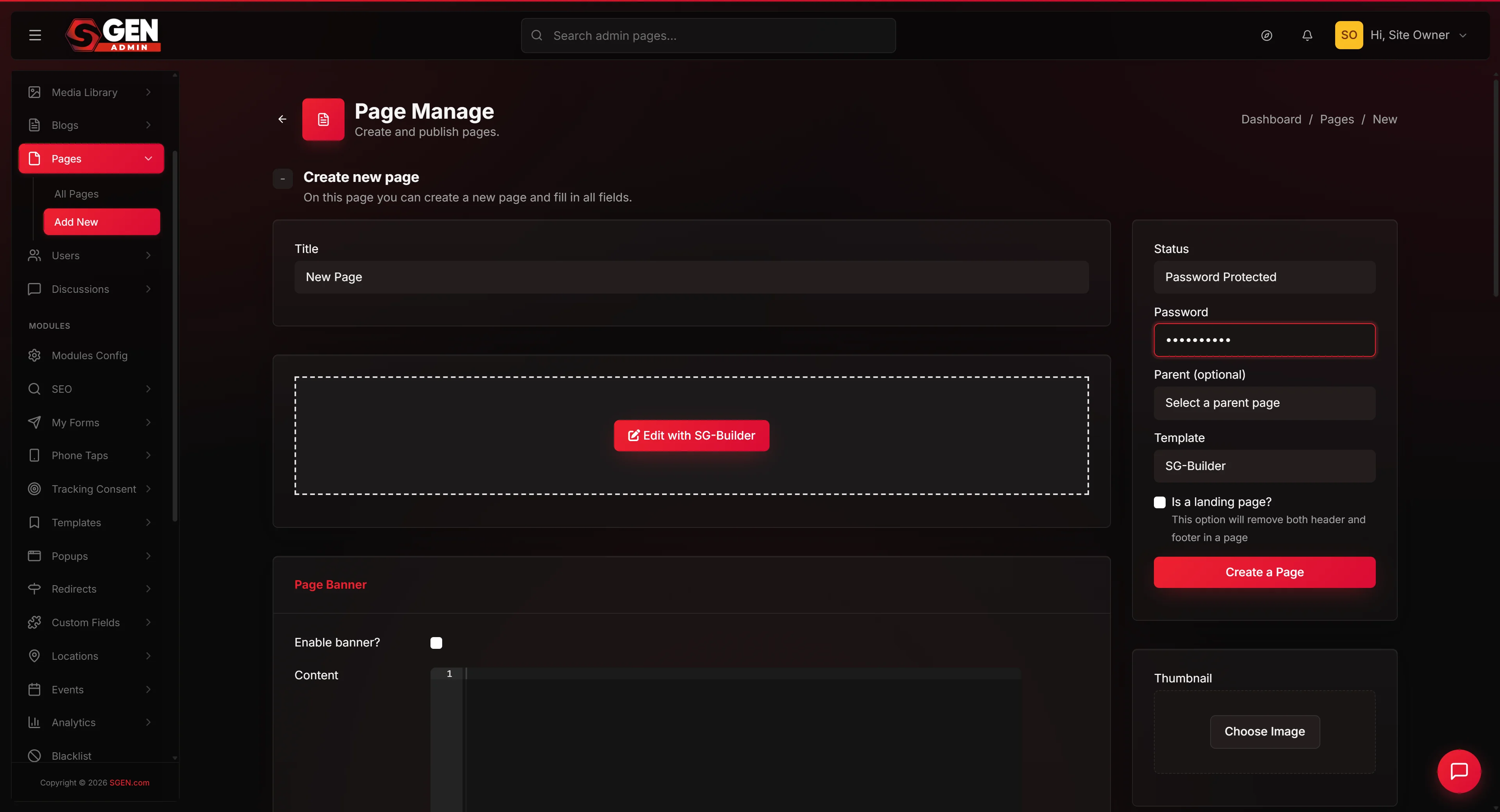Expand the Users submenu chevron
This screenshot has width=1500, height=812.
point(148,256)
